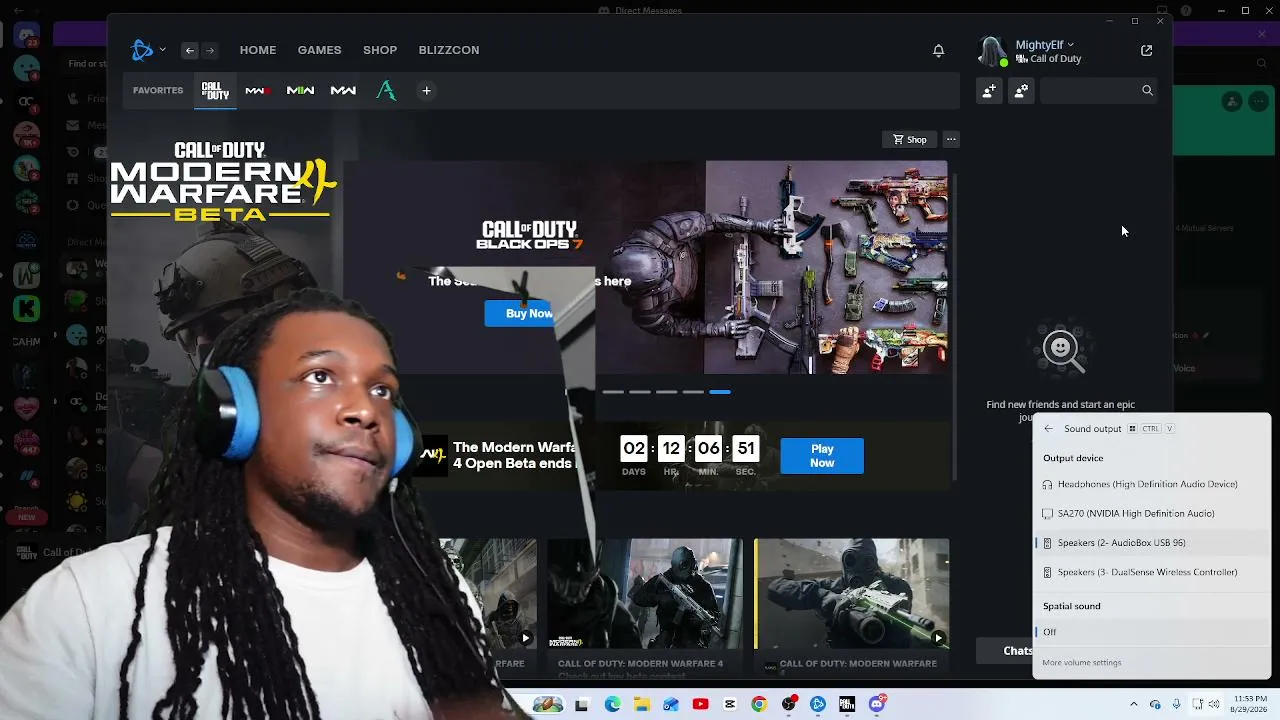Select Speakers (3- DualSense Wireless Controller) output

click(x=1151, y=572)
